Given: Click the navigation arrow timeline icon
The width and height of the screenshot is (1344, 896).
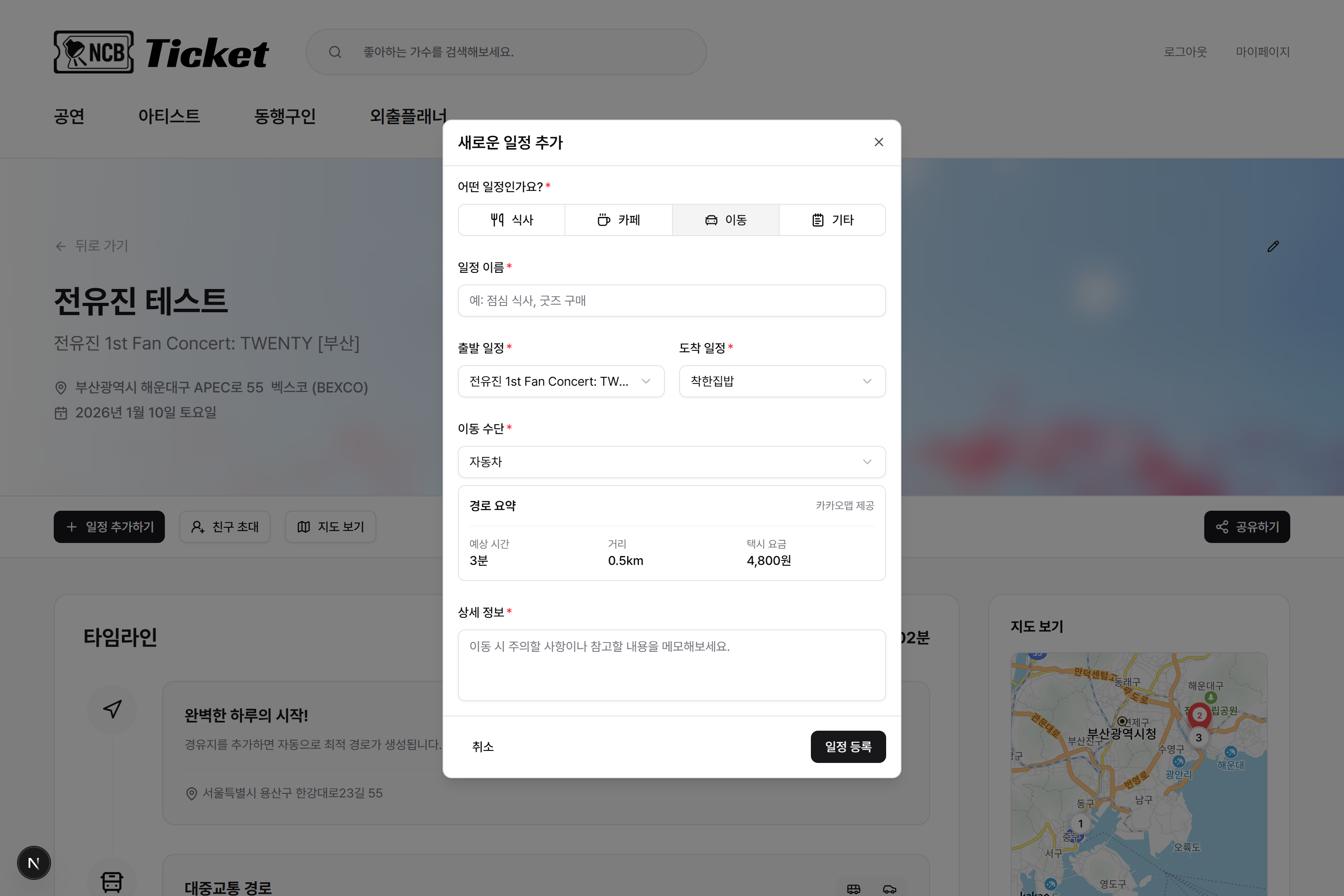Looking at the screenshot, I should click(x=112, y=709).
